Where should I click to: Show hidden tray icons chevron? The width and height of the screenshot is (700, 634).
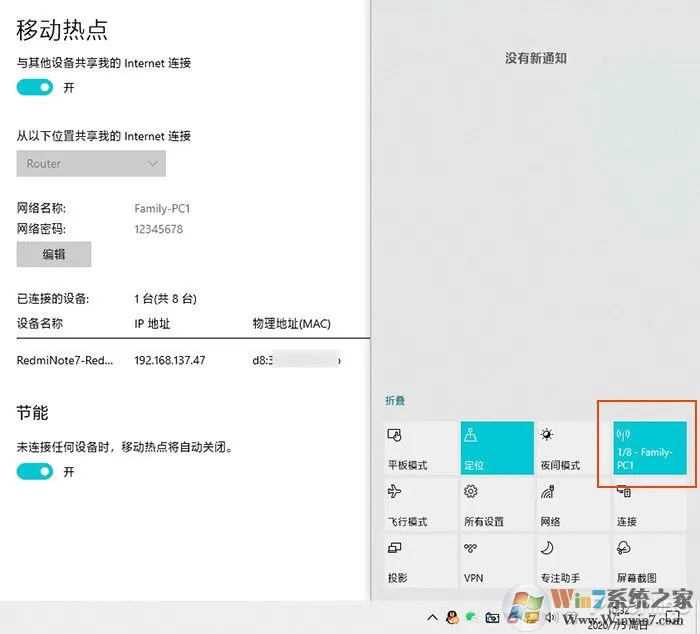(432, 618)
